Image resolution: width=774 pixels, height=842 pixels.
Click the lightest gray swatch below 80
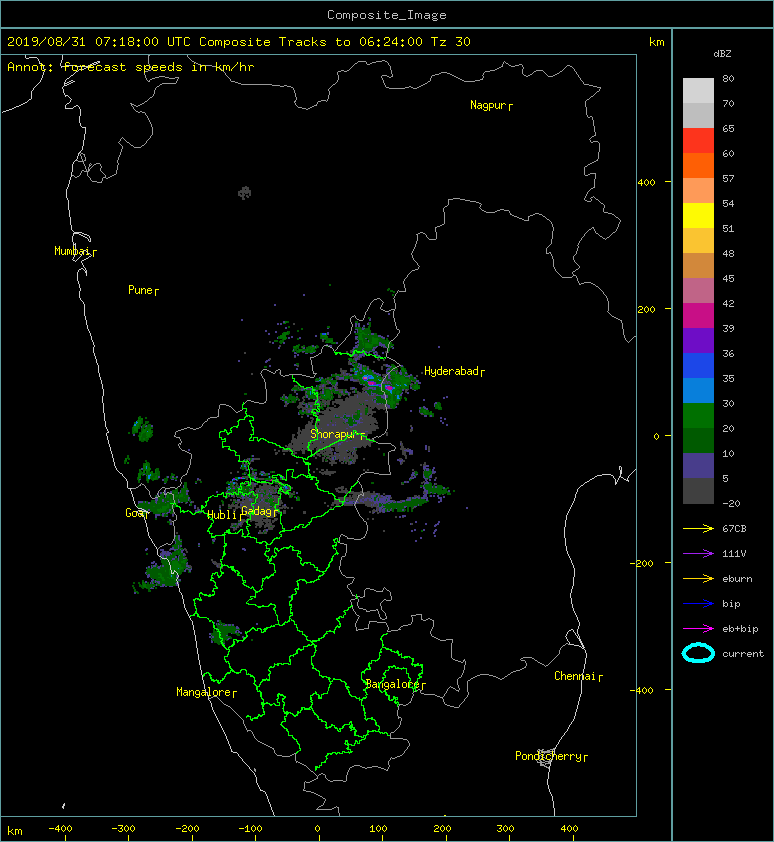click(698, 90)
